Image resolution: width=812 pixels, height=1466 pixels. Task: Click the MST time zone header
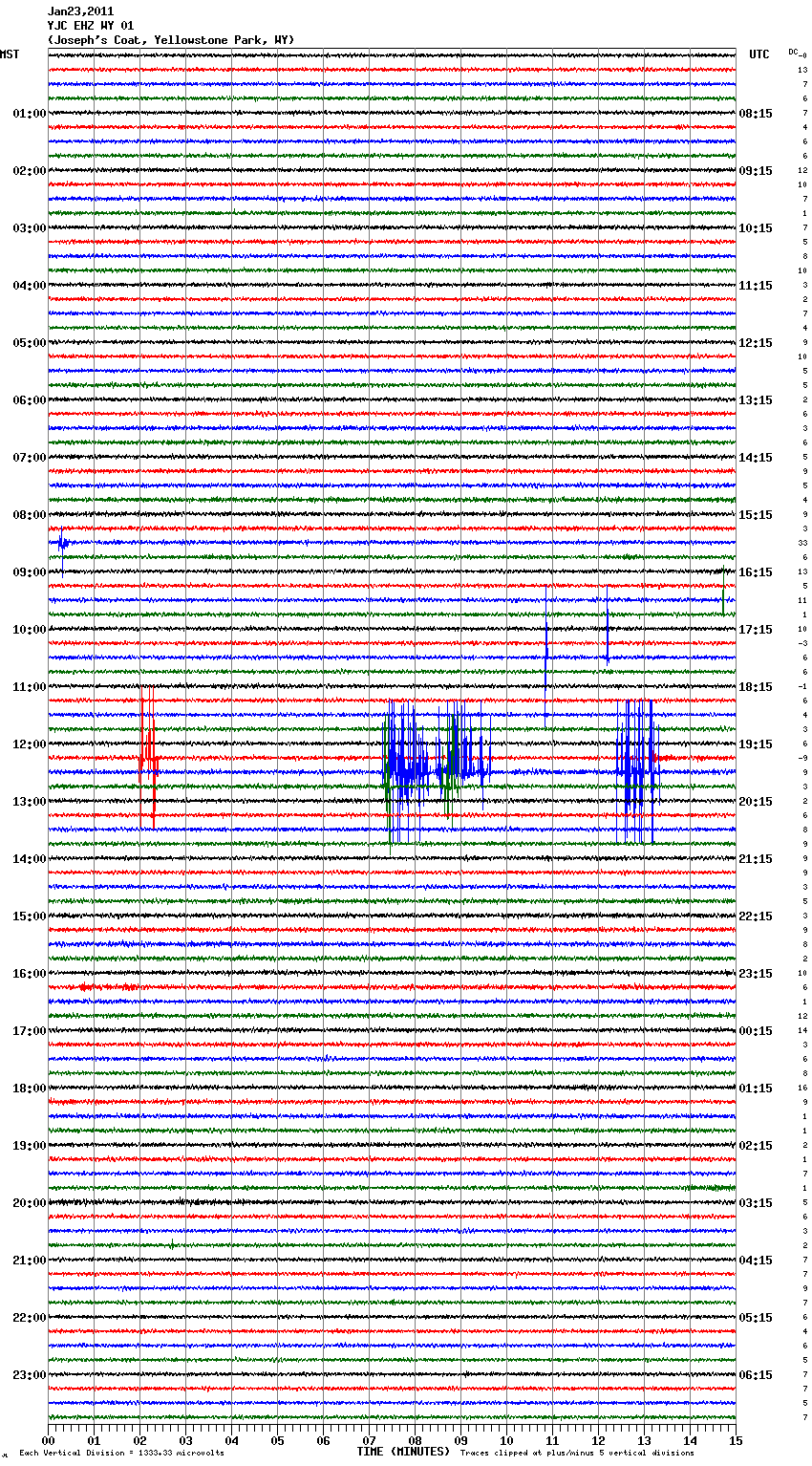tap(10, 54)
